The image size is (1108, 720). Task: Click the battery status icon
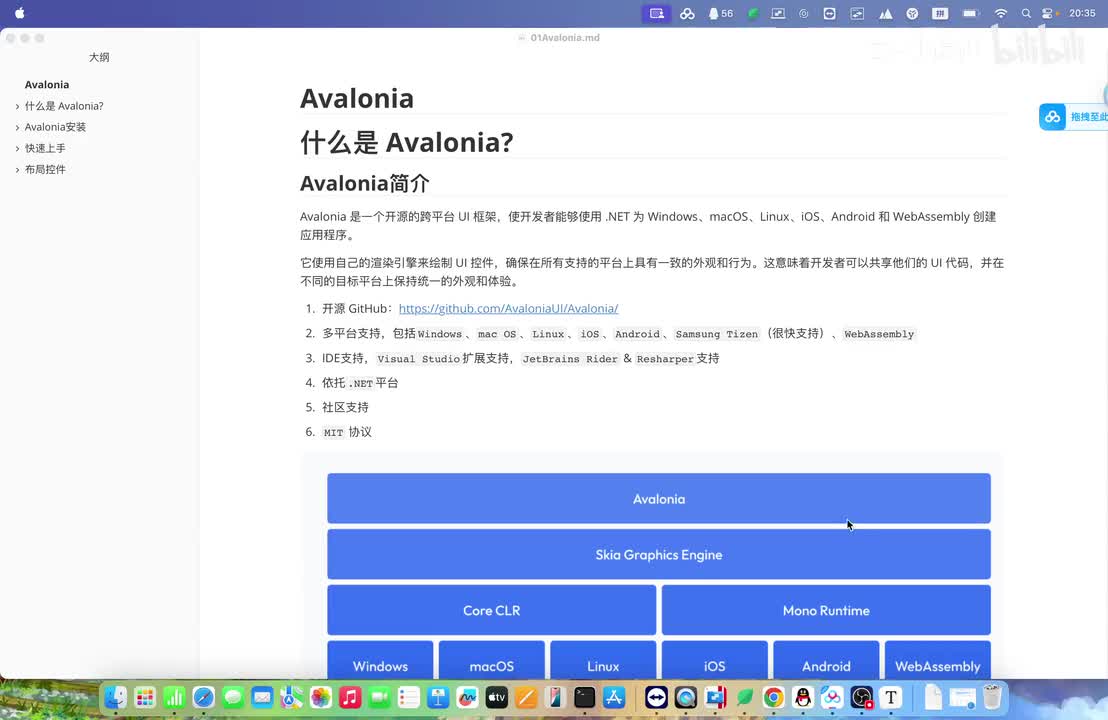(x=971, y=13)
